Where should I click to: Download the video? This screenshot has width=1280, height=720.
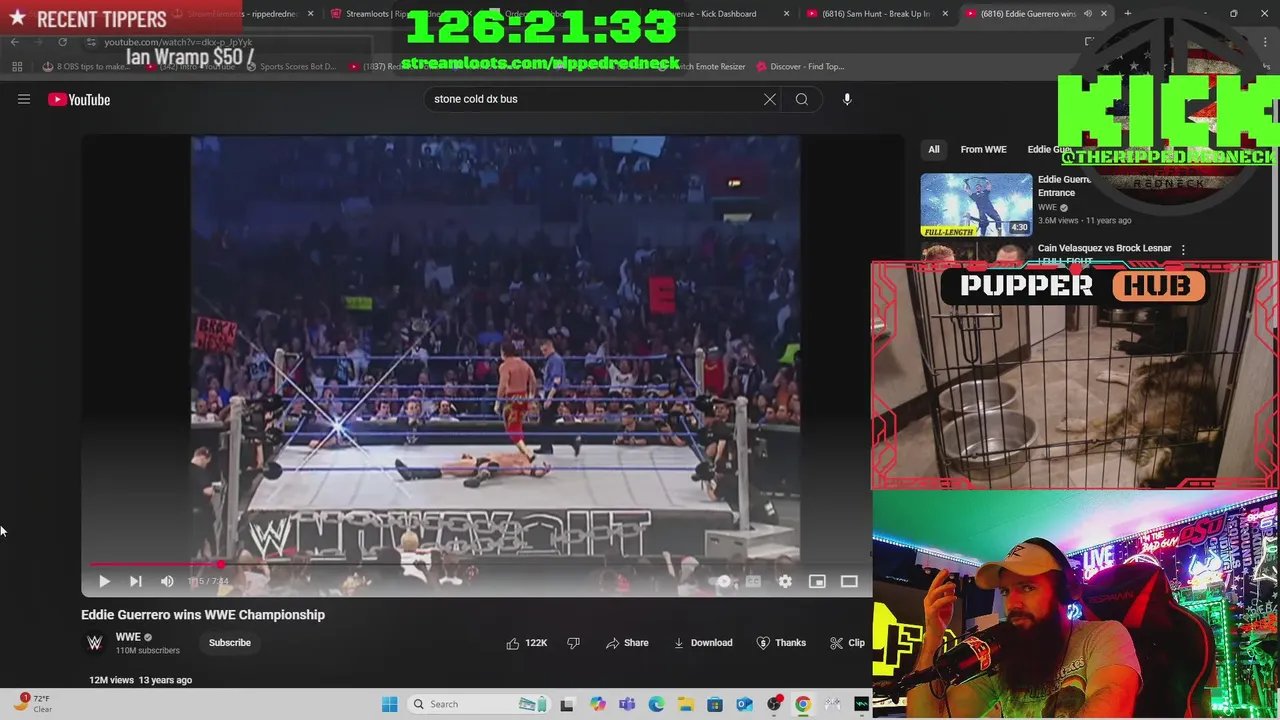pos(703,643)
